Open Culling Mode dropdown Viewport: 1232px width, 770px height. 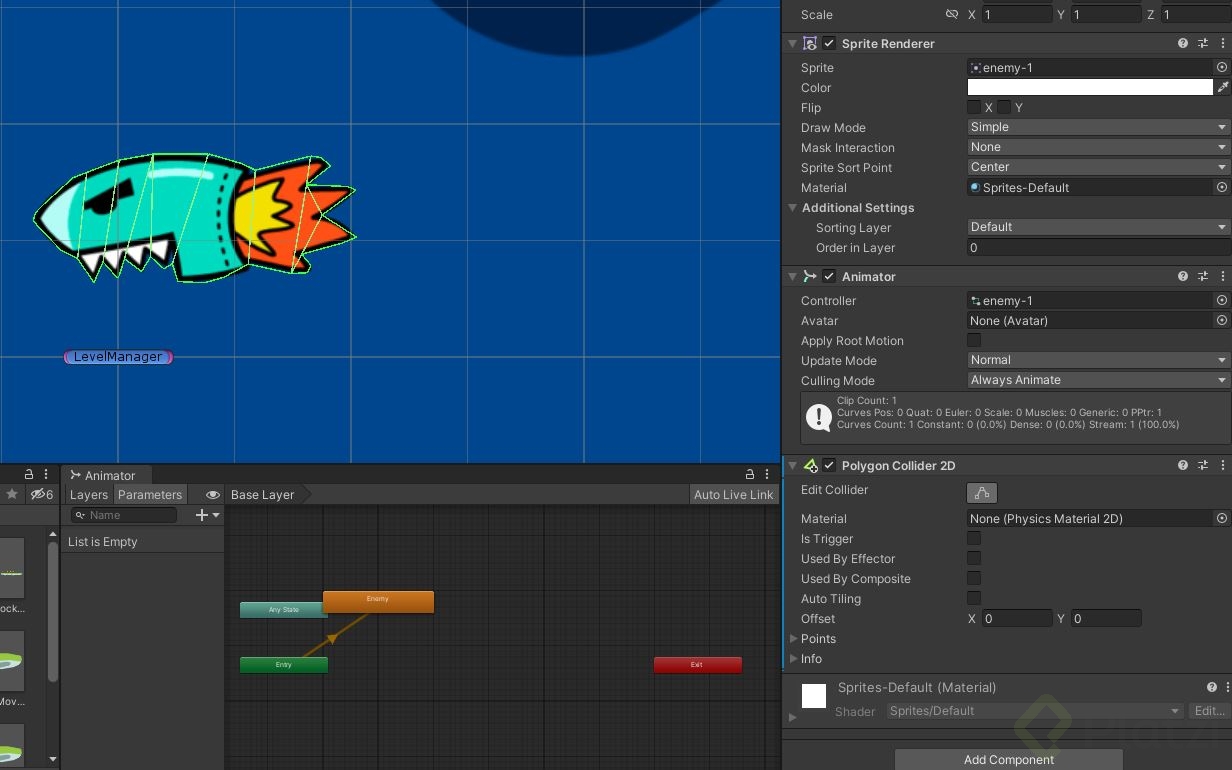click(x=1098, y=380)
